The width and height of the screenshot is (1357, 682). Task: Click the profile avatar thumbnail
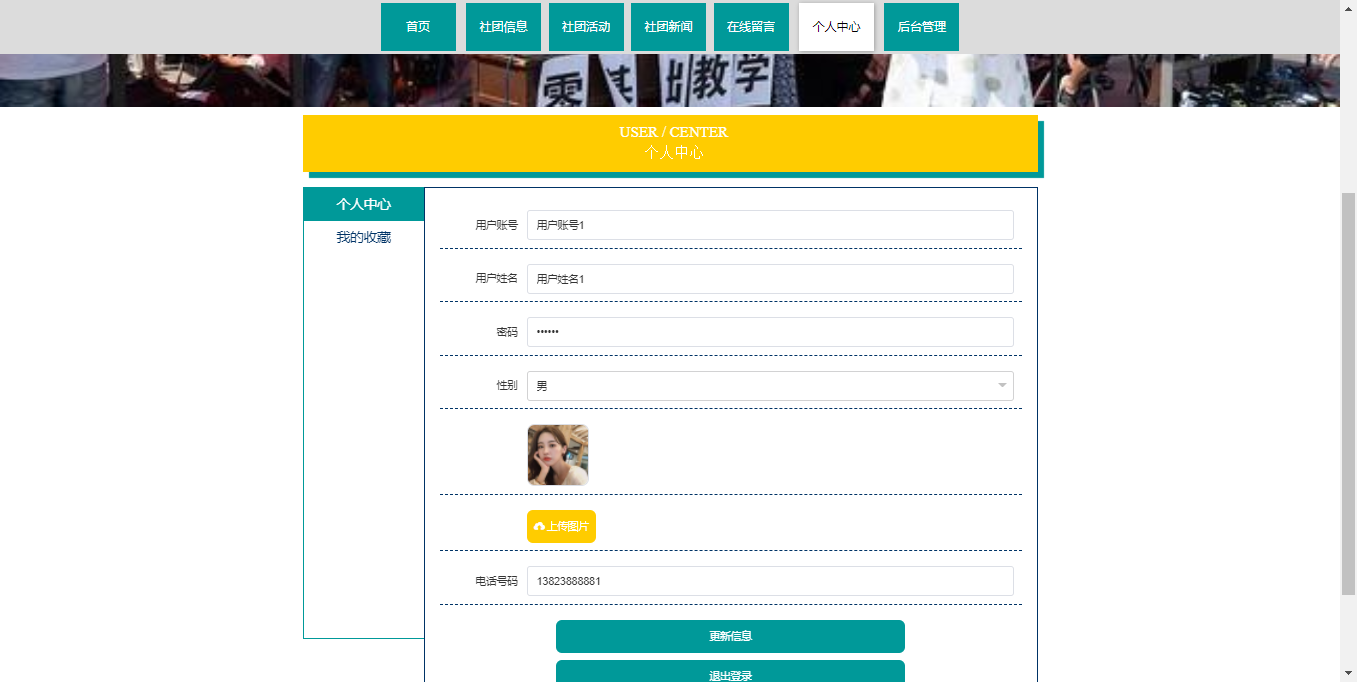pos(558,455)
